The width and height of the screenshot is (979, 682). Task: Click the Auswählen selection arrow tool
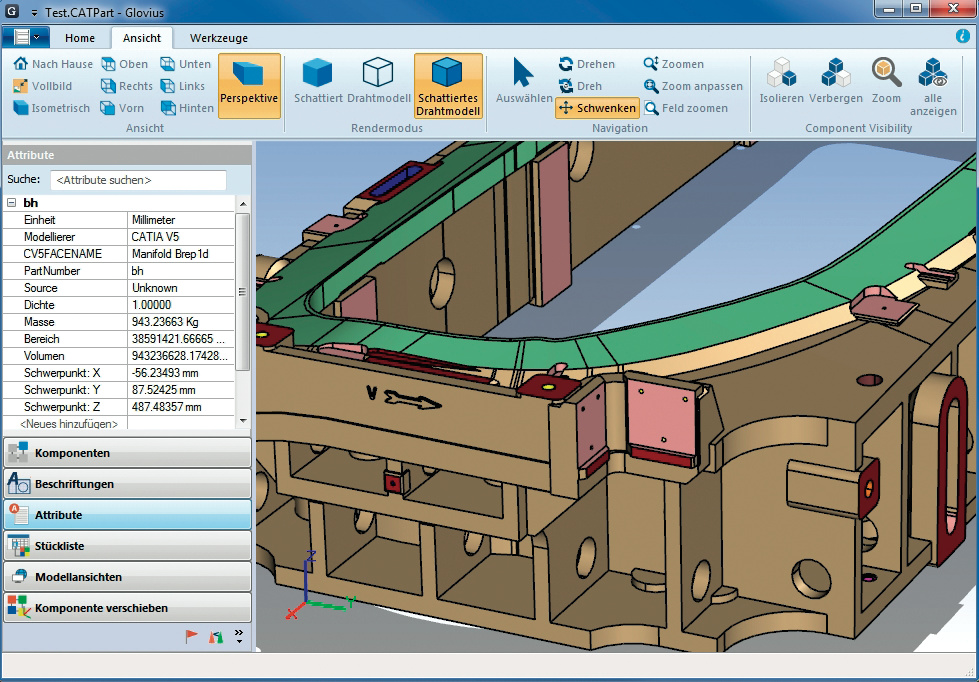524,78
